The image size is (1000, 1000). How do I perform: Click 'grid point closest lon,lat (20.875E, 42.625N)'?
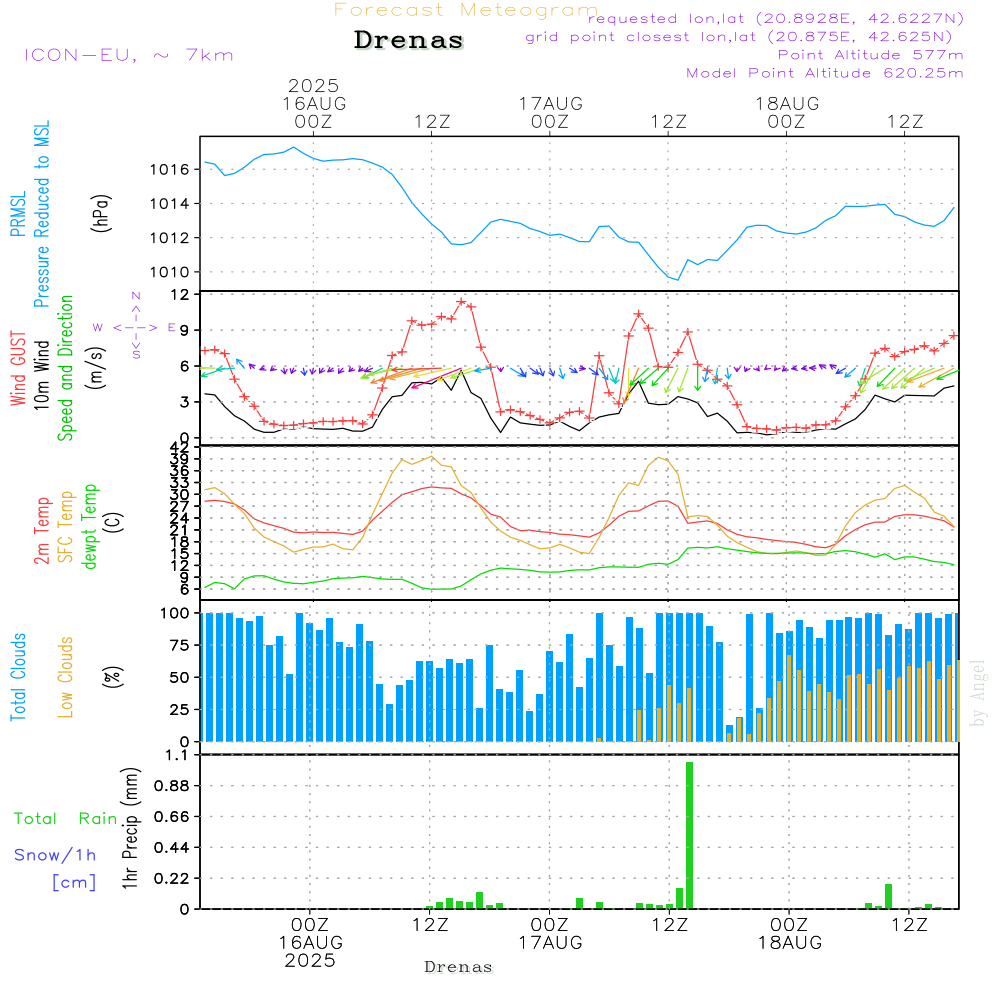click(739, 37)
